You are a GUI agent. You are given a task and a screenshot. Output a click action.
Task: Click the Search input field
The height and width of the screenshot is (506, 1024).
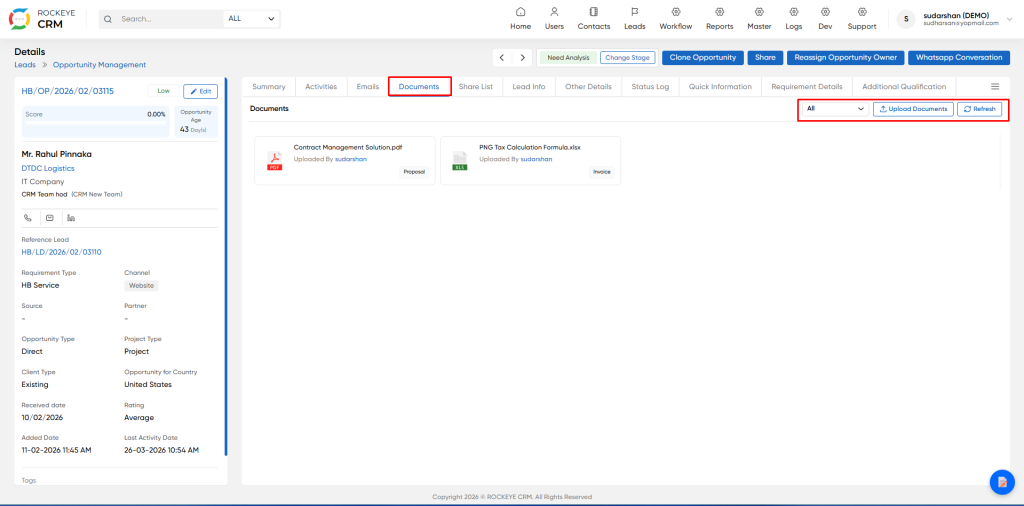click(x=170, y=19)
